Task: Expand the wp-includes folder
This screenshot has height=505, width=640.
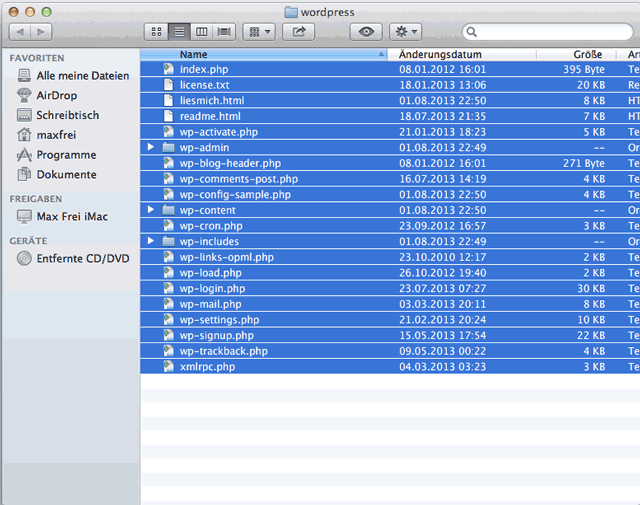Action: click(x=151, y=241)
